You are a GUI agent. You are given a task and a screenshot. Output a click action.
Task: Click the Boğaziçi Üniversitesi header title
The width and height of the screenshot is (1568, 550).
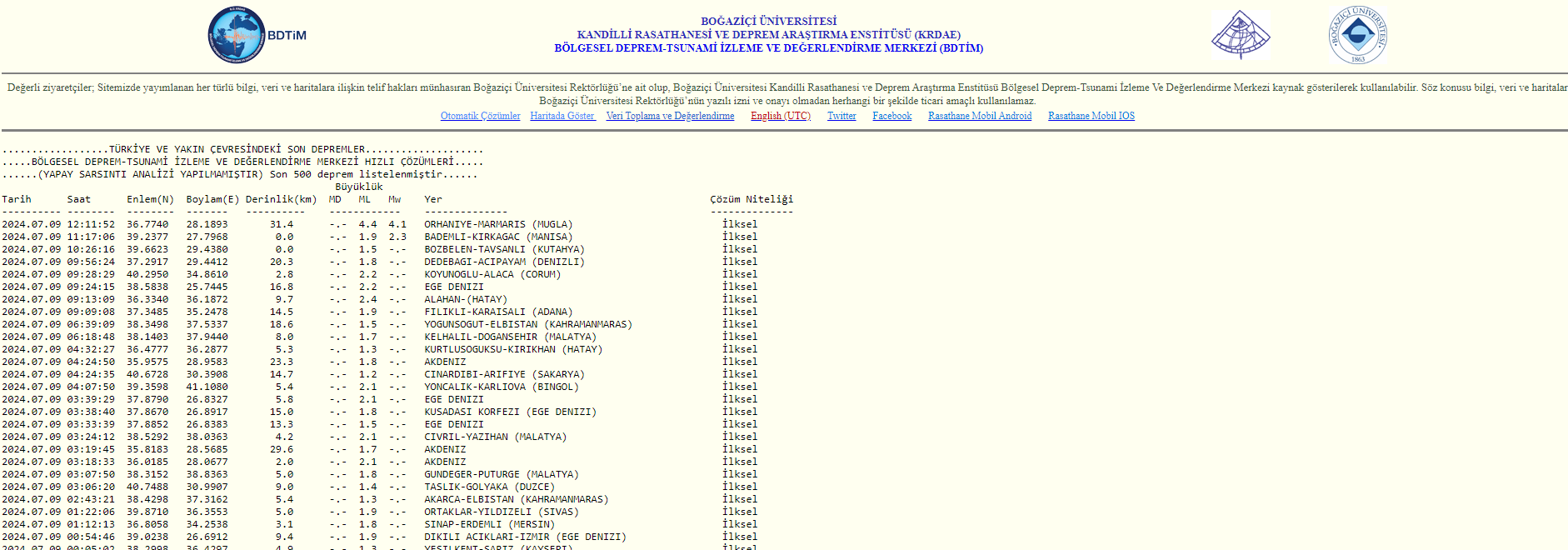(768, 21)
